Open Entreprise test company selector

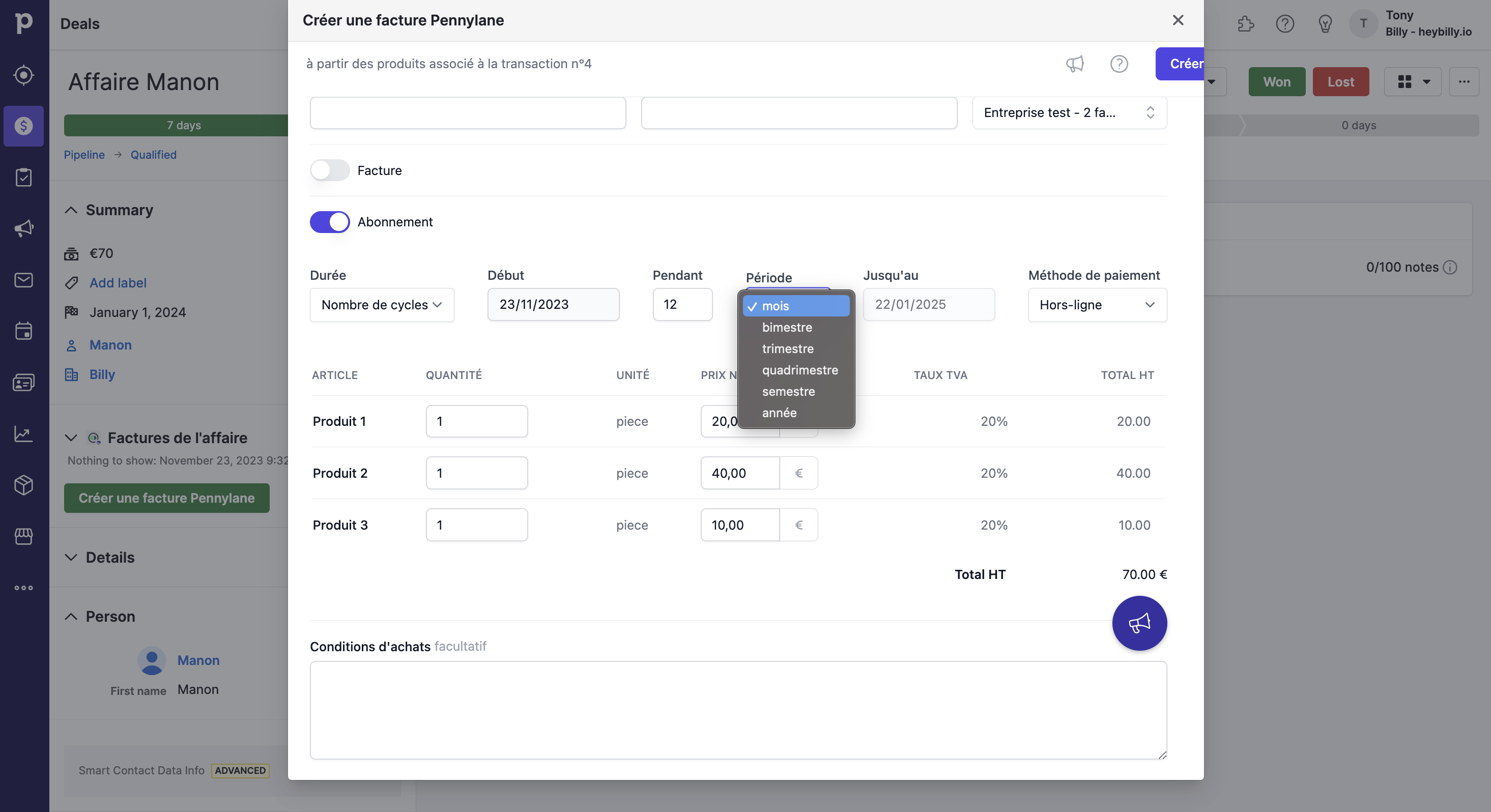pos(1069,112)
